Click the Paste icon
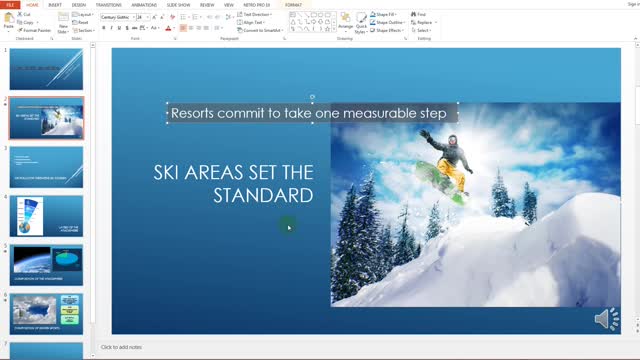 (9, 19)
